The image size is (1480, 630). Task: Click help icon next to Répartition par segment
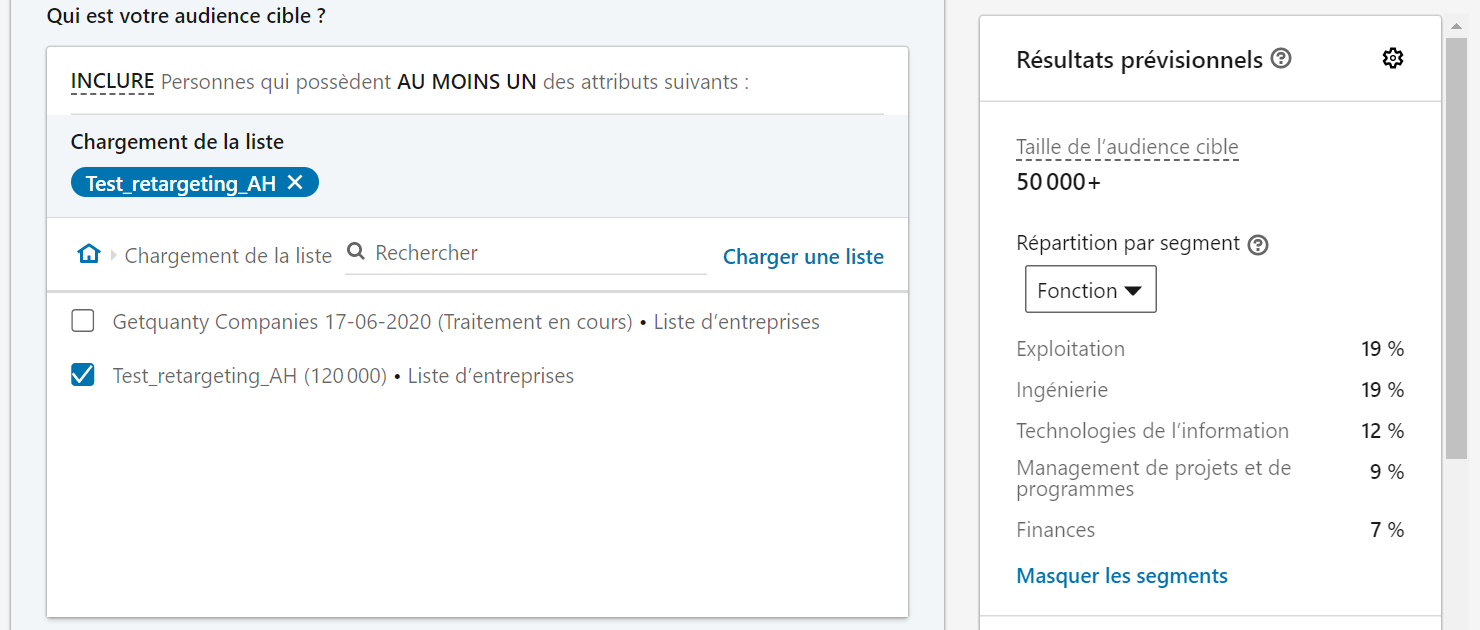1259,244
